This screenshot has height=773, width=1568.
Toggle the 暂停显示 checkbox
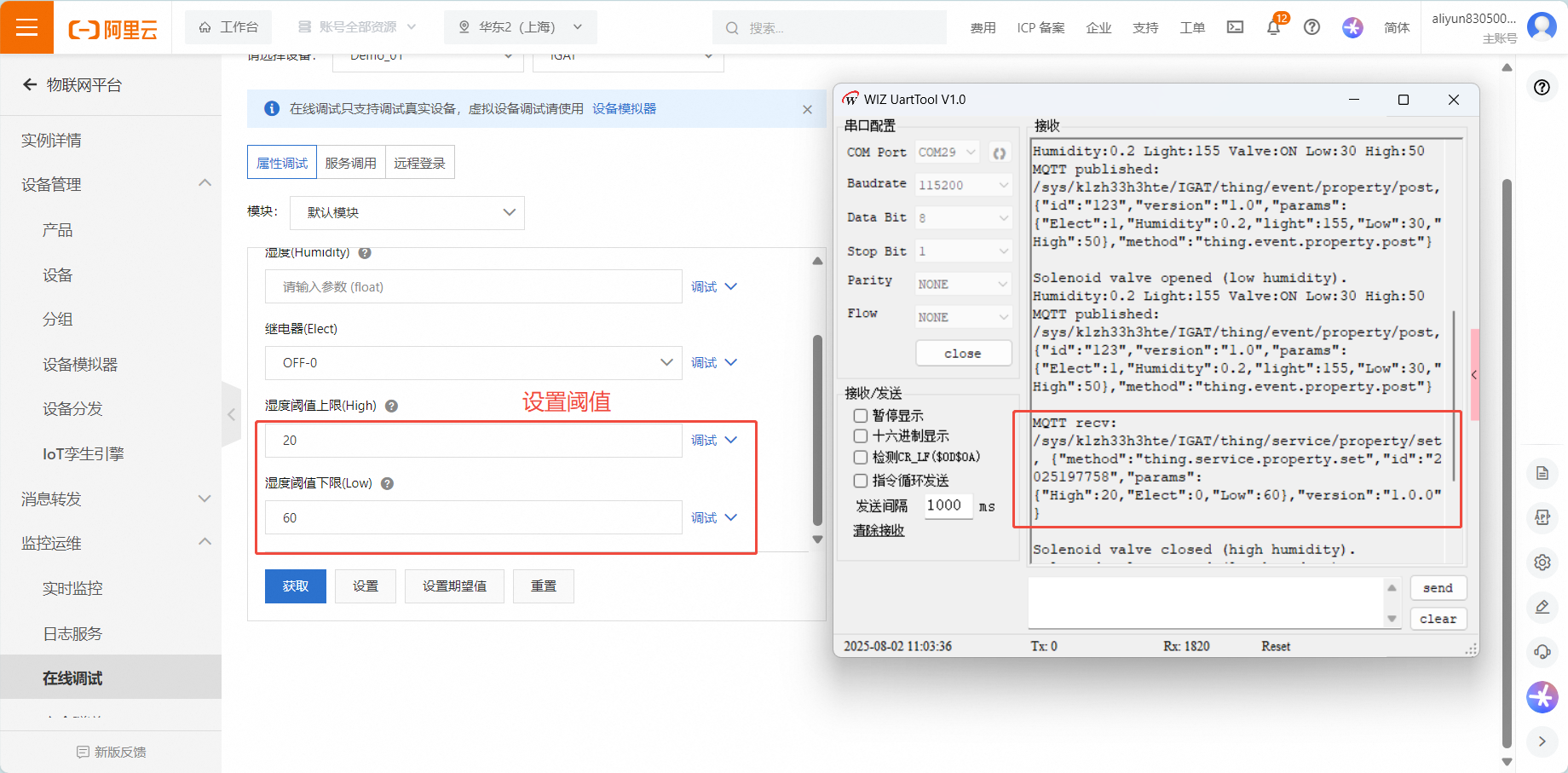click(x=861, y=416)
